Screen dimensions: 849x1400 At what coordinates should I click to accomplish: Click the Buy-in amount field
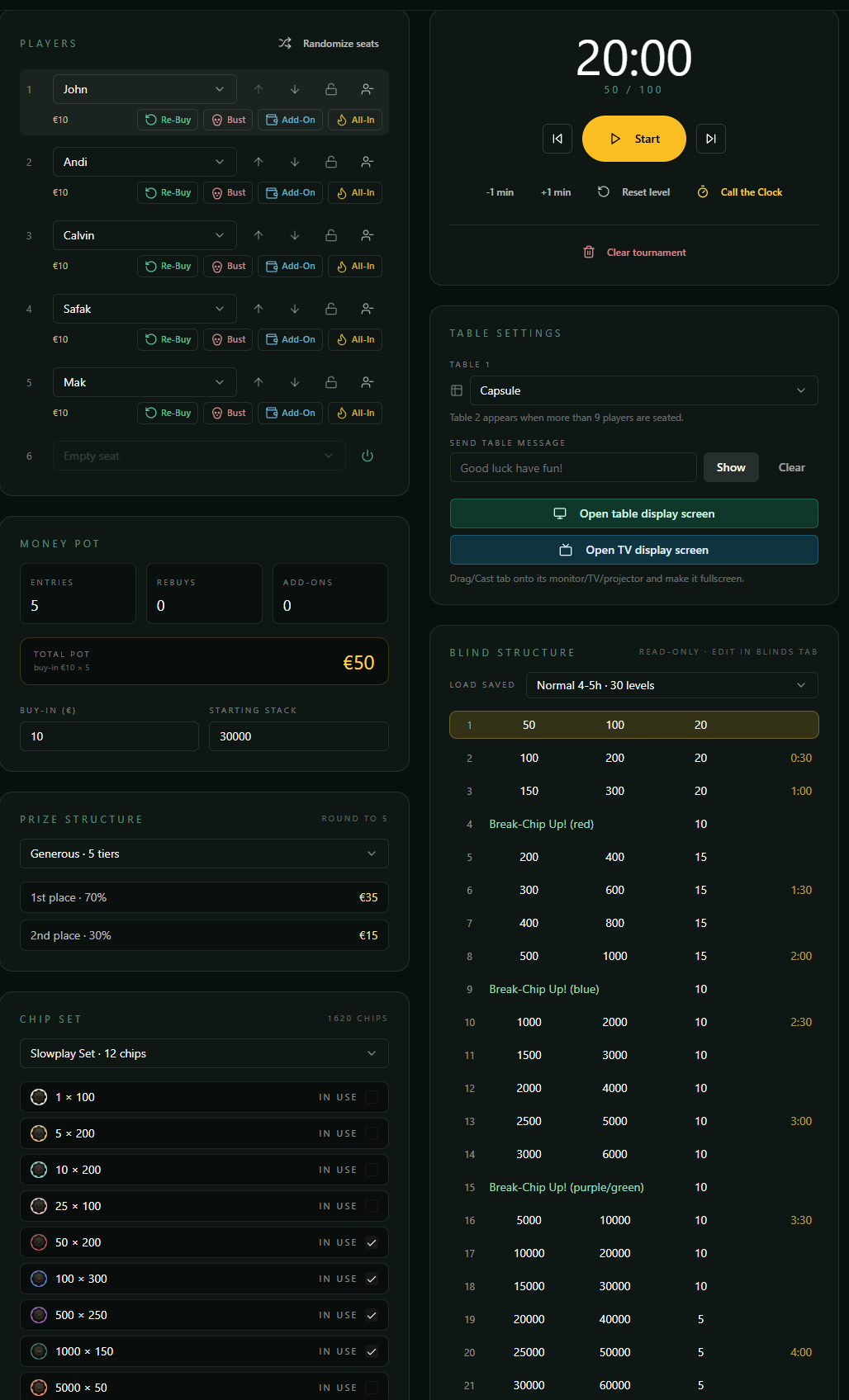point(109,736)
